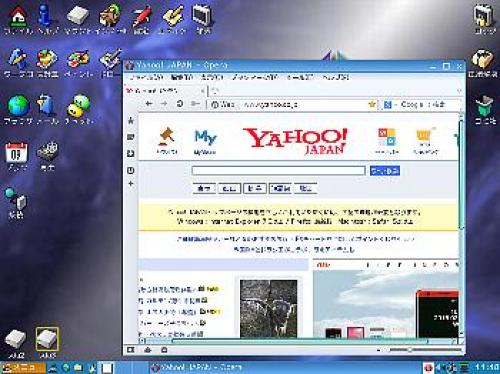500x374 pixels.
Task: Launch the globe browser desktop icon
Action: click(x=18, y=105)
